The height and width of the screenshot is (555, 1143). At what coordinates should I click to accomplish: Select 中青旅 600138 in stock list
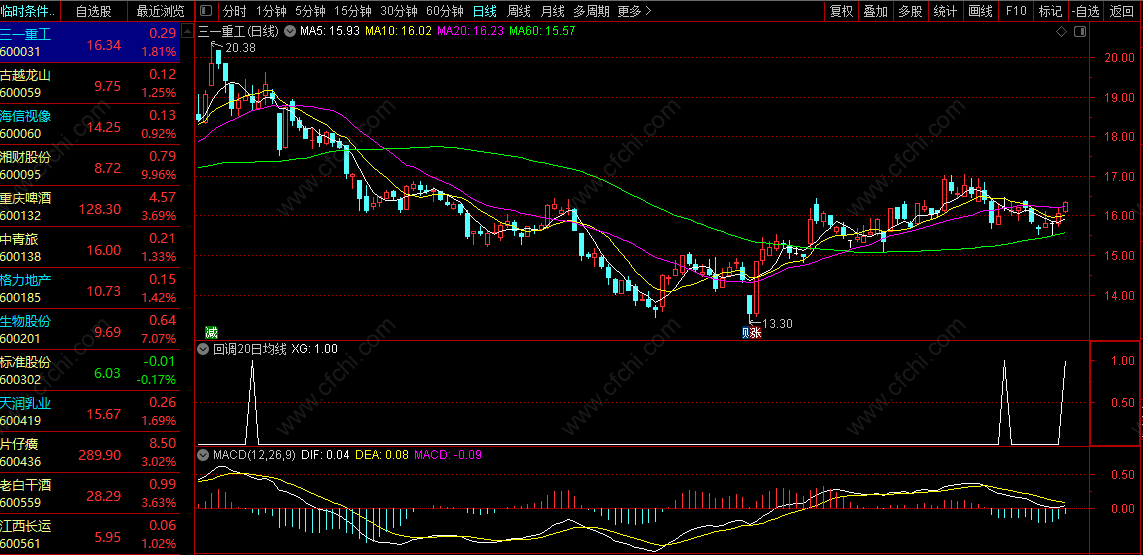(x=90, y=247)
